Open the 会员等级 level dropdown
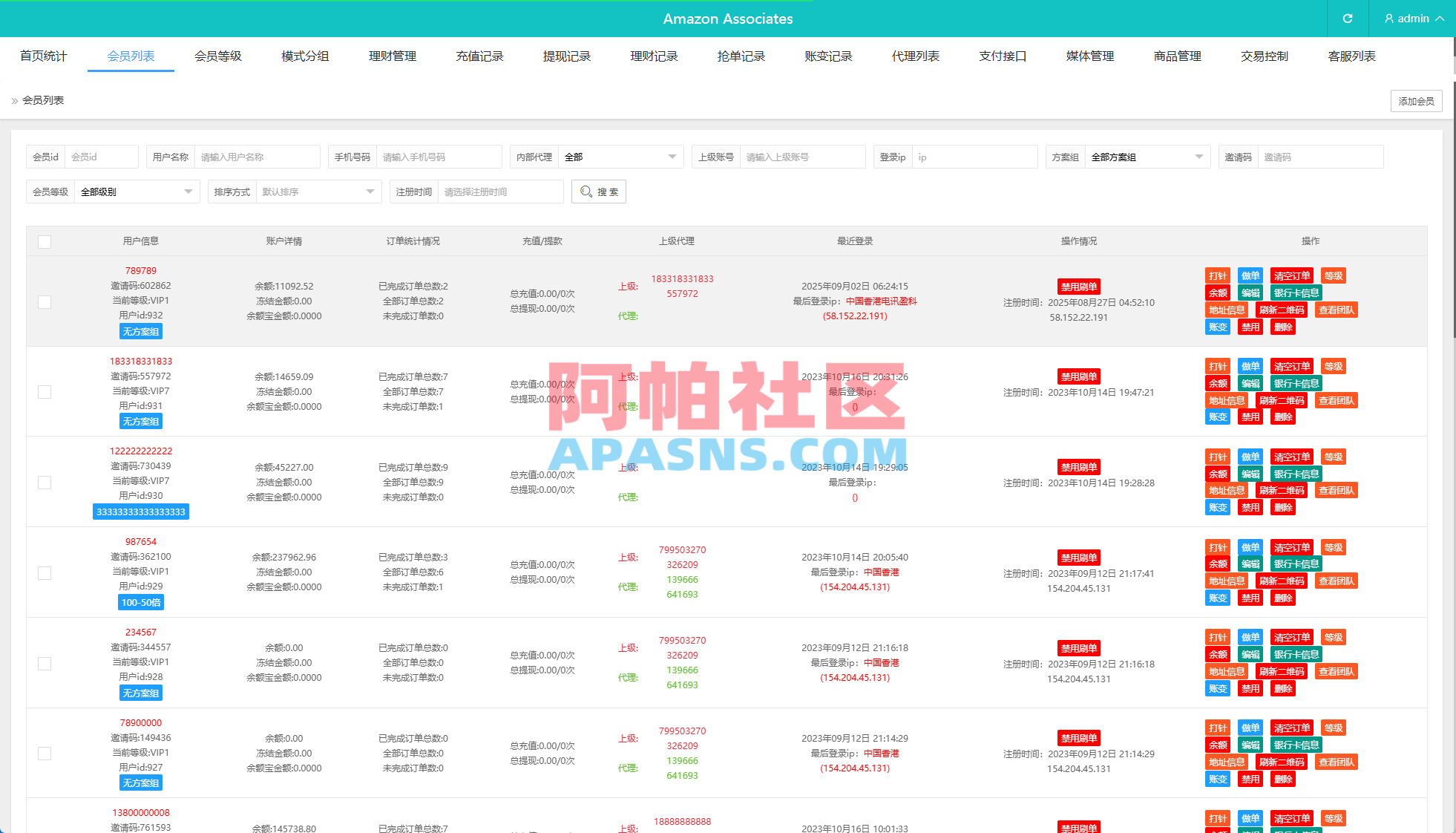The height and width of the screenshot is (833, 1456). [136, 192]
